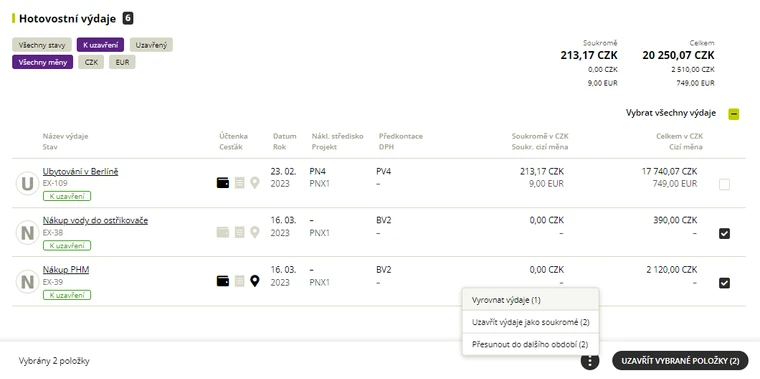Click location pin in Nákup vody row
The height and width of the screenshot is (379, 760).
tap(254, 232)
